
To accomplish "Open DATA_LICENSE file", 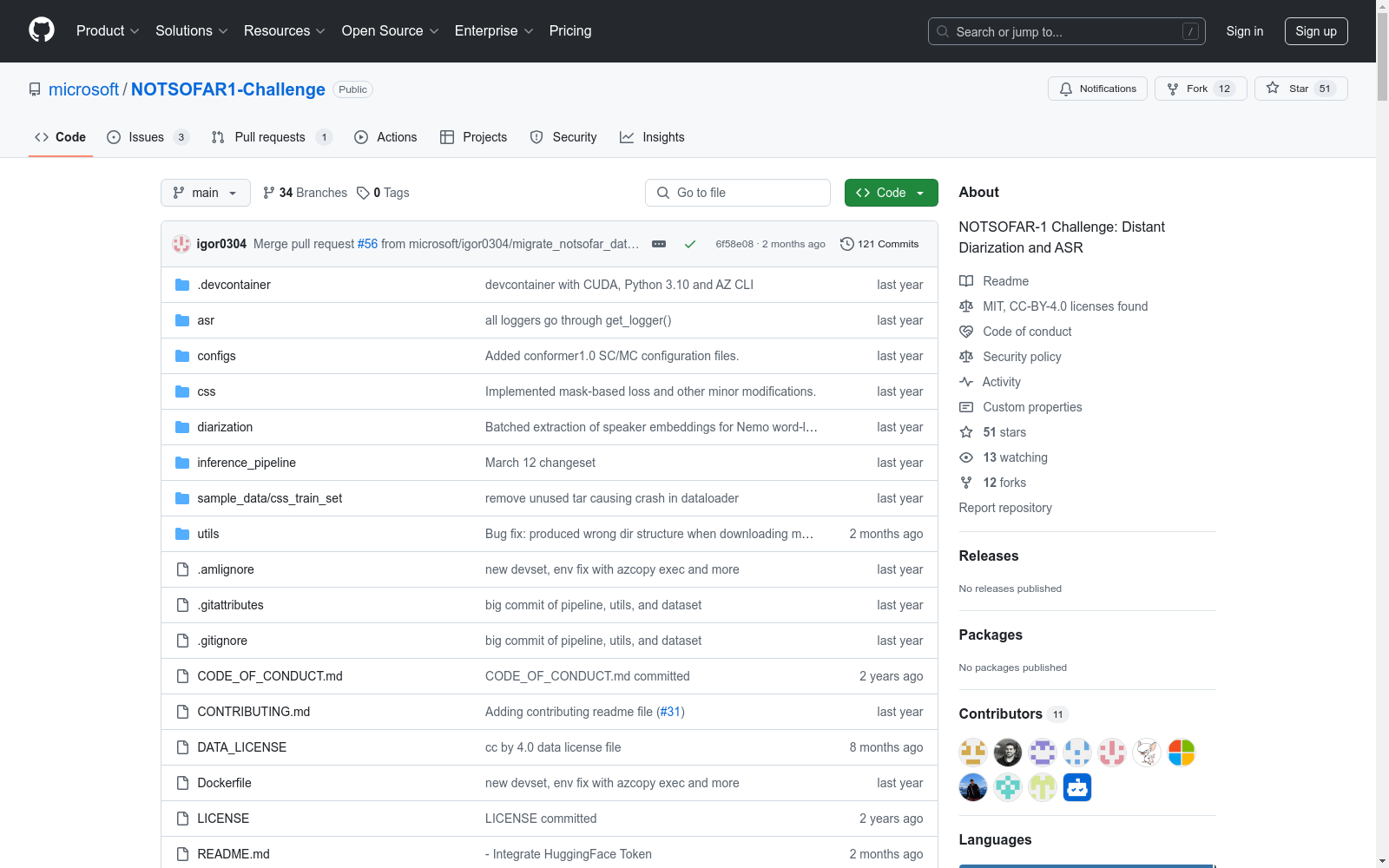I will [x=242, y=747].
